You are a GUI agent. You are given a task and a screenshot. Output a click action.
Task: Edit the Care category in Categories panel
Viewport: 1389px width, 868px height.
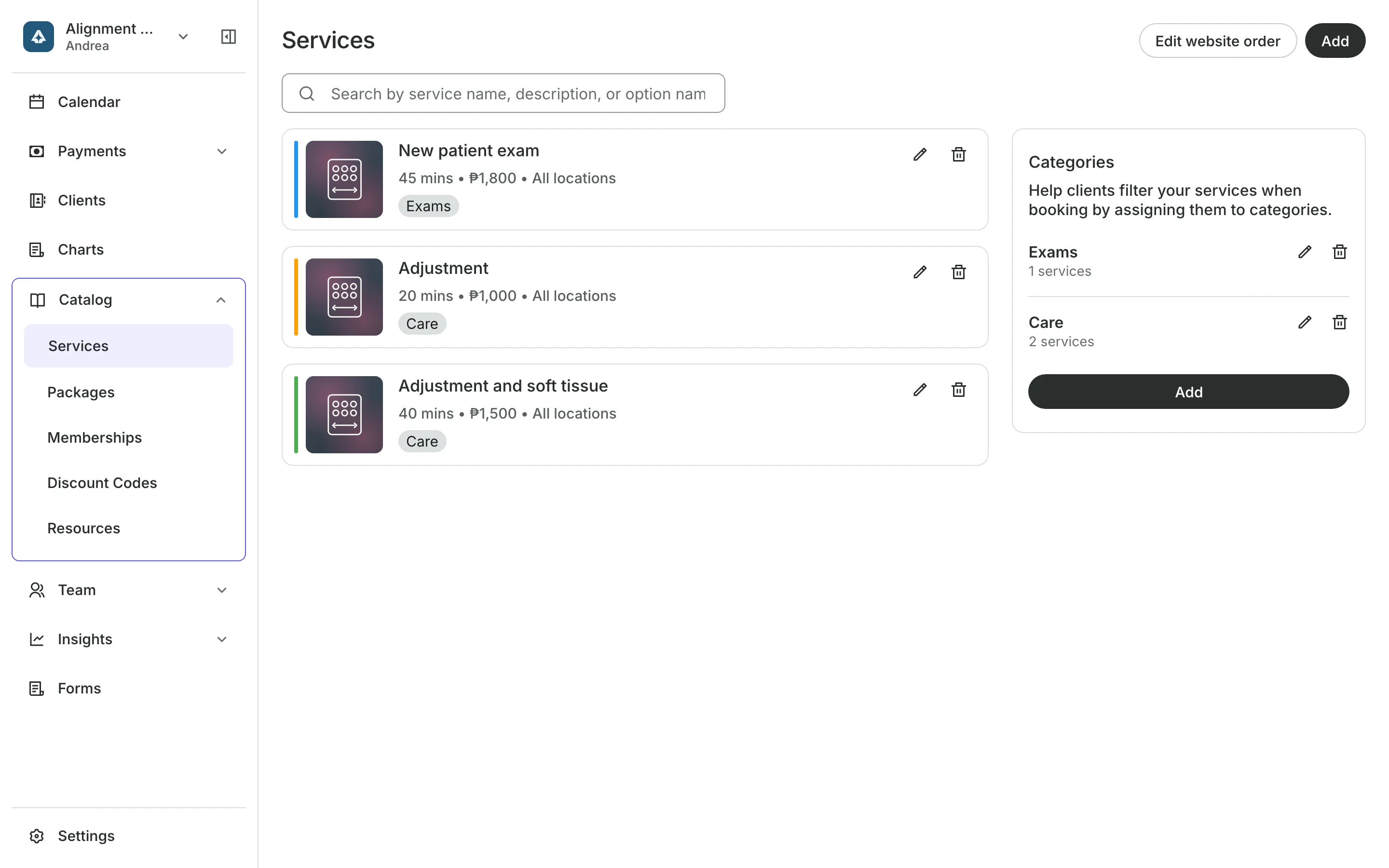(1305, 323)
